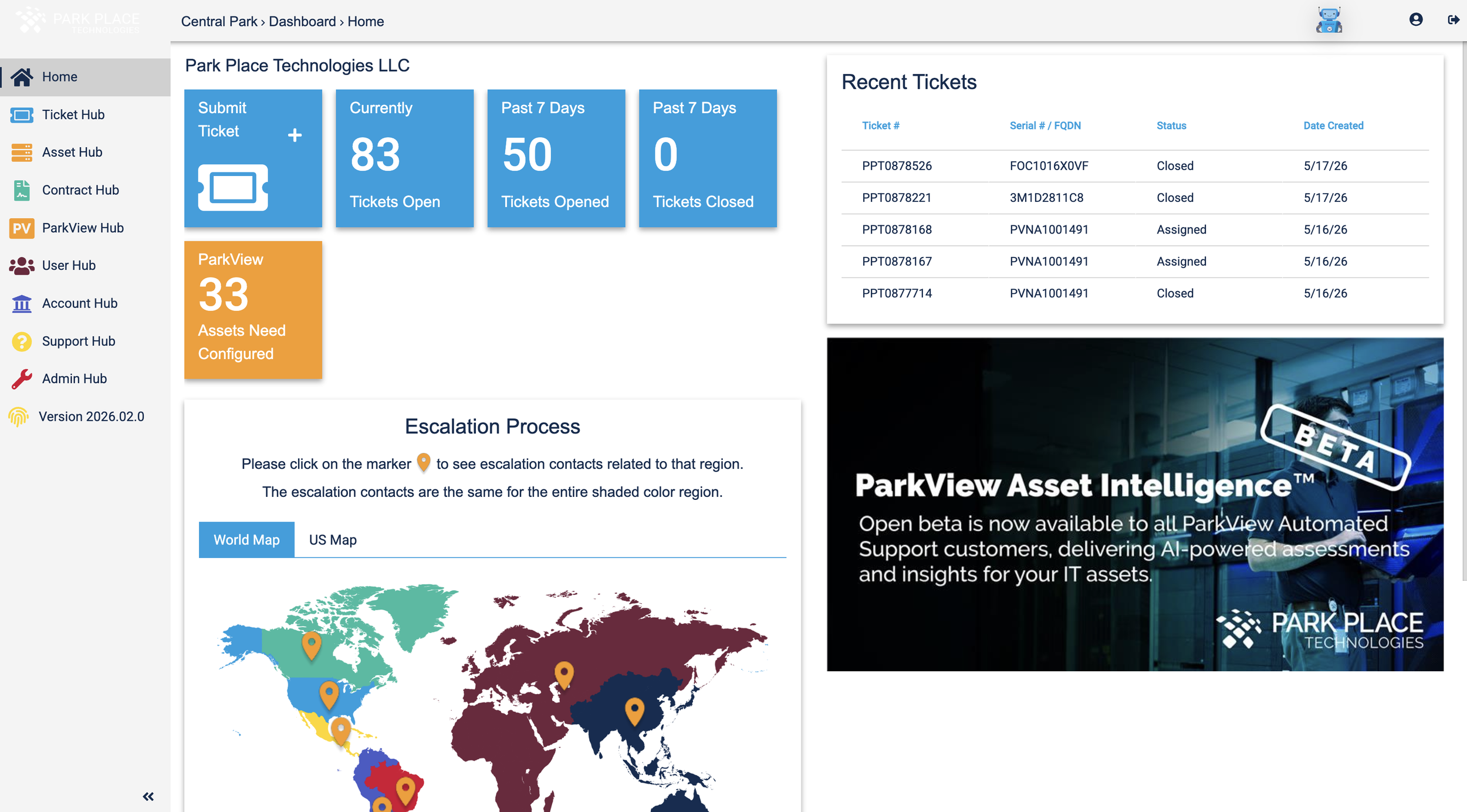Click the ParkView Hub PV icon
The height and width of the screenshot is (812, 1467).
click(x=22, y=228)
